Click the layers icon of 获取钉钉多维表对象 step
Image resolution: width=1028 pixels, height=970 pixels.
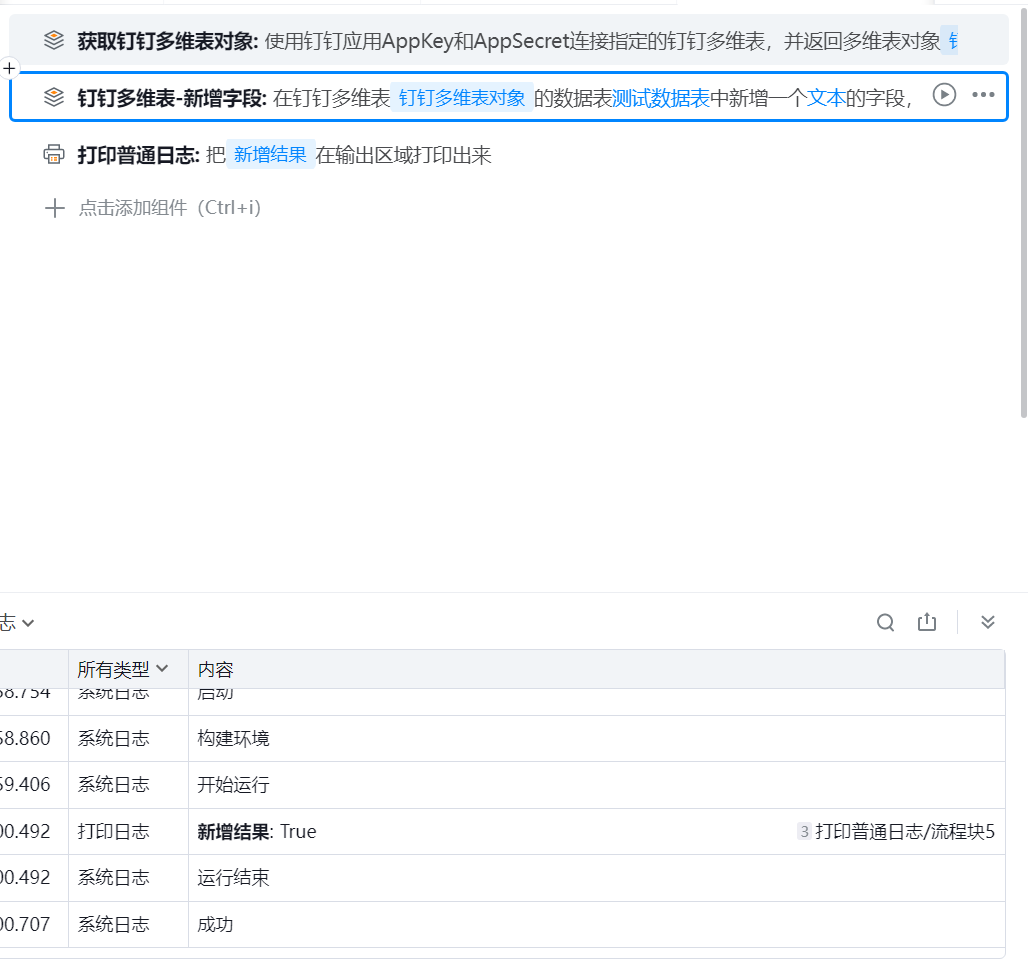pyautogui.click(x=54, y=41)
